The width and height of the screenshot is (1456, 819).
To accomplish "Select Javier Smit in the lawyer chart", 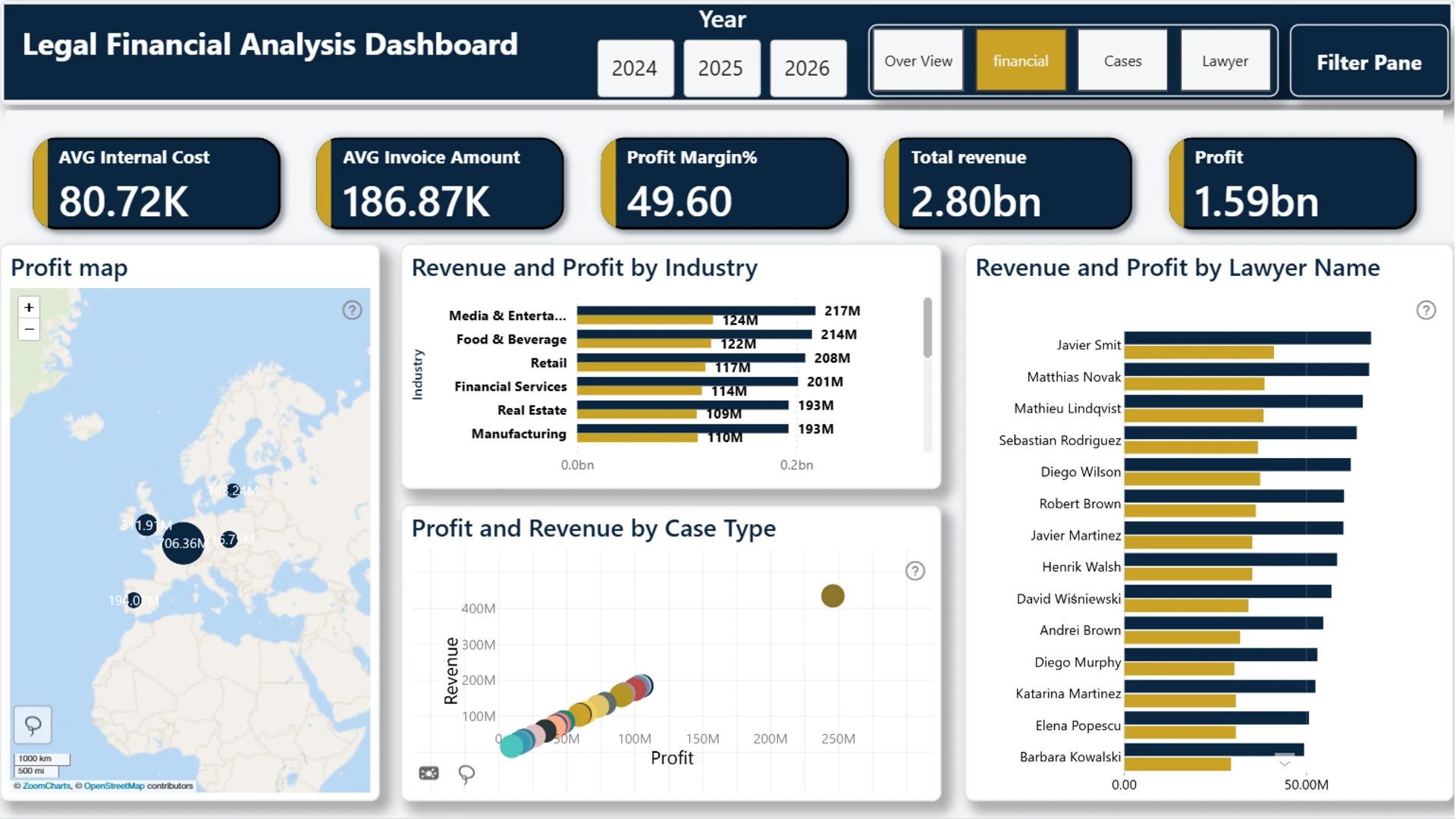I will point(1088,345).
